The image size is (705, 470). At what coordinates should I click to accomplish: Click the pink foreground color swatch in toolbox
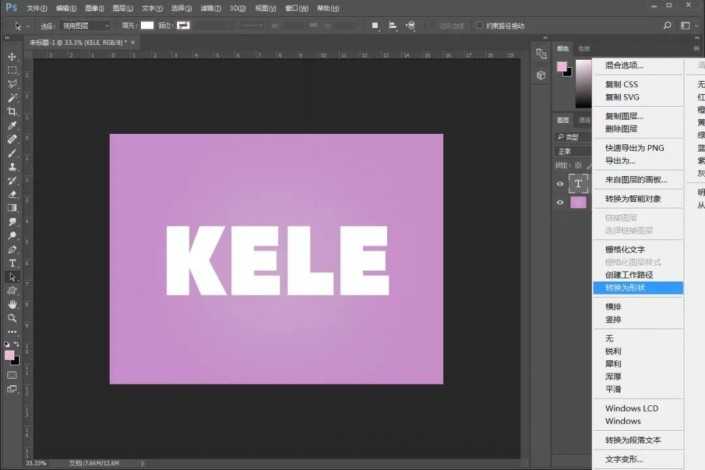click(9, 355)
